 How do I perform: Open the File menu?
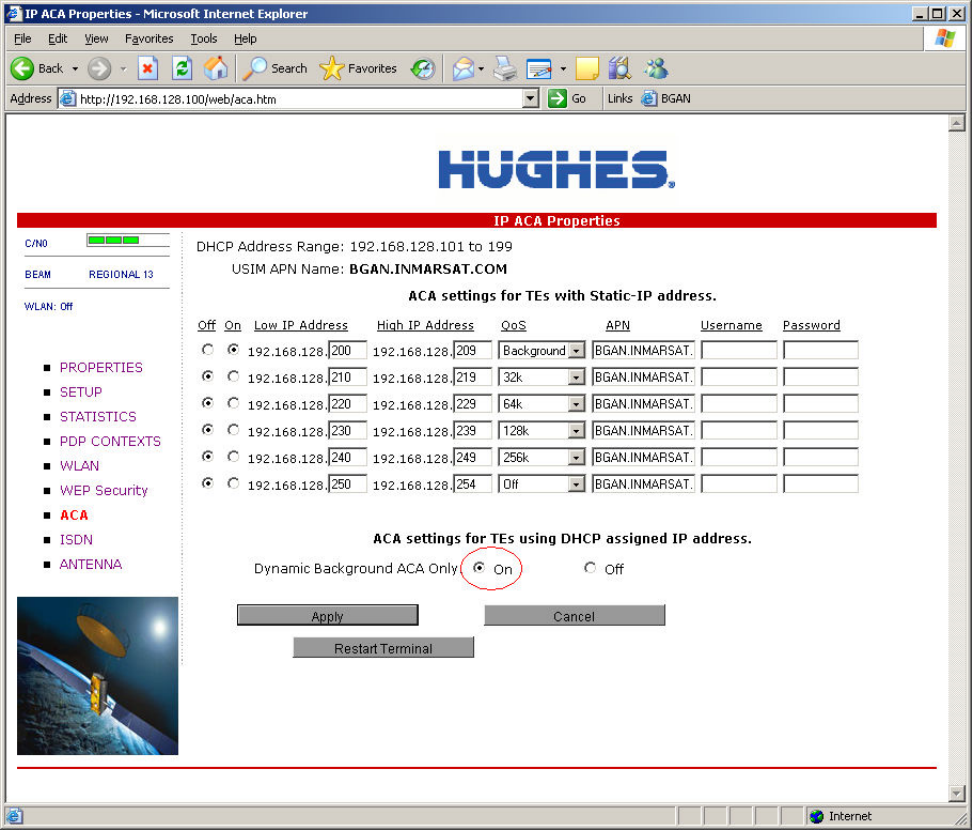pyautogui.click(x=22, y=38)
